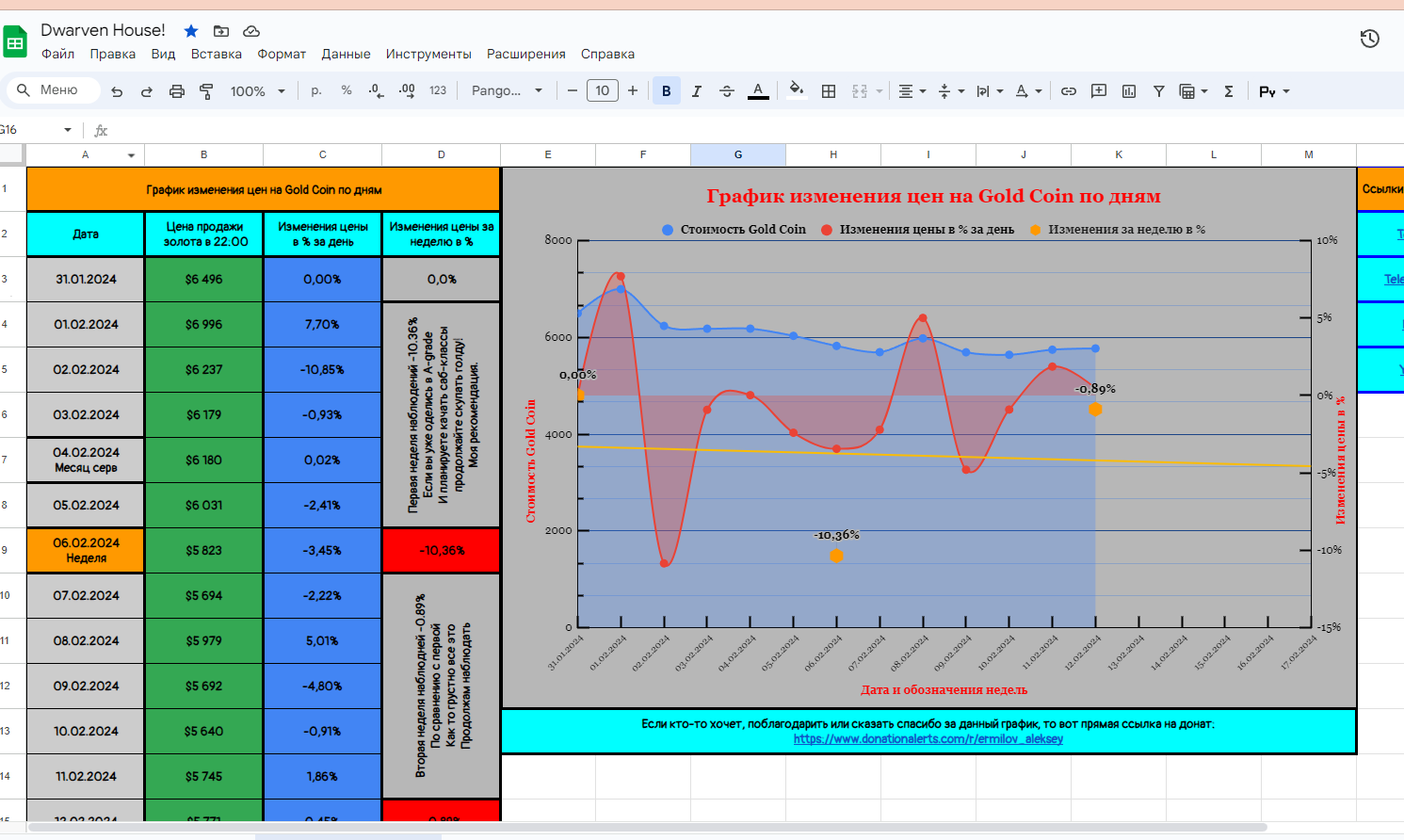The image size is (1404, 840).
Task: Select the paint format roller icon
Action: 206,91
